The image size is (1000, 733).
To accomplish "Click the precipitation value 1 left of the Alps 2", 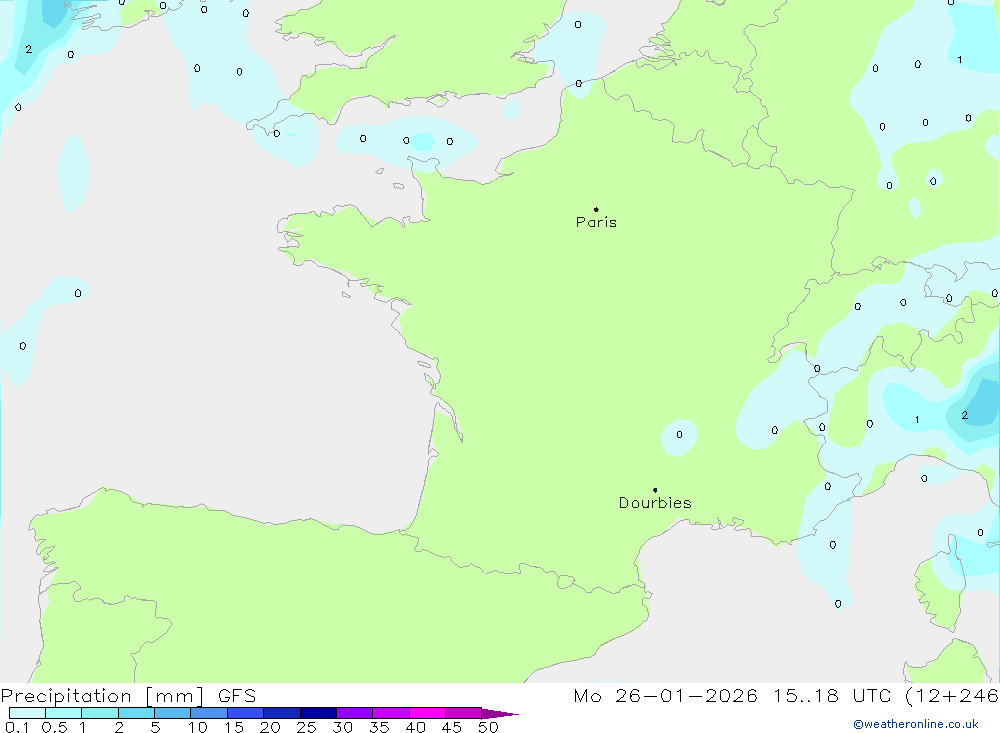I will click(917, 420).
